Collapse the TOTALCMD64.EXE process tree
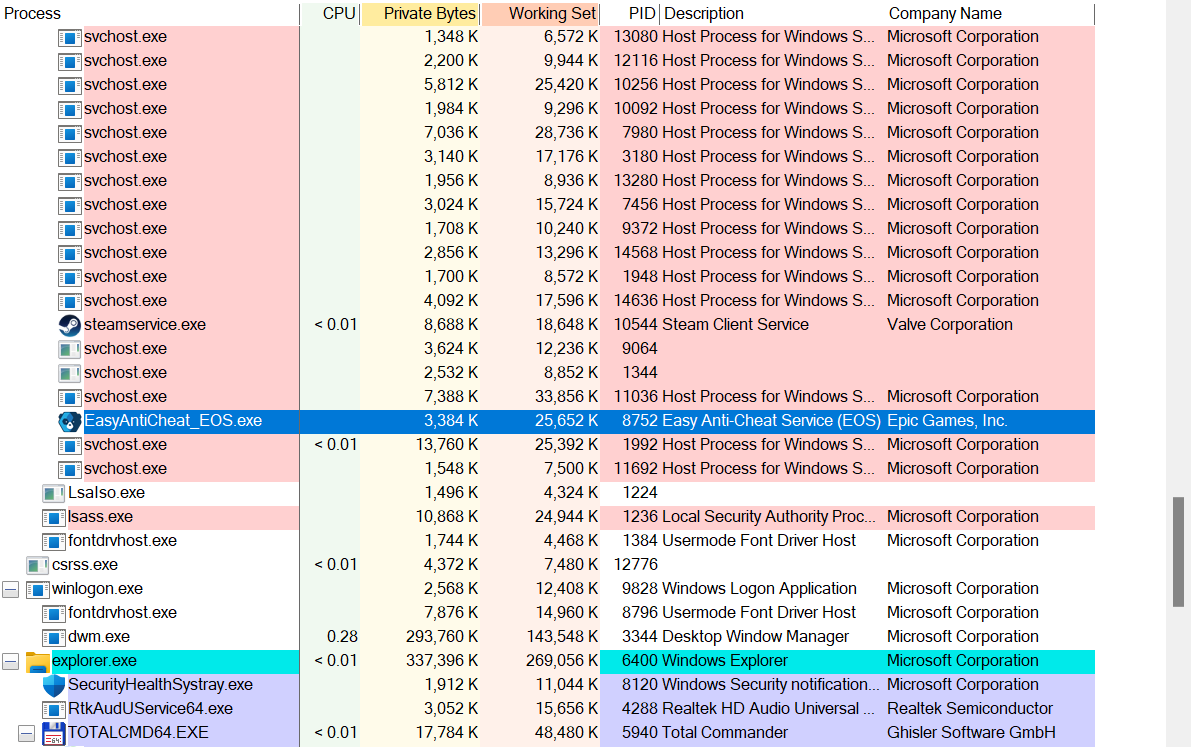1191x747 pixels. (27, 733)
